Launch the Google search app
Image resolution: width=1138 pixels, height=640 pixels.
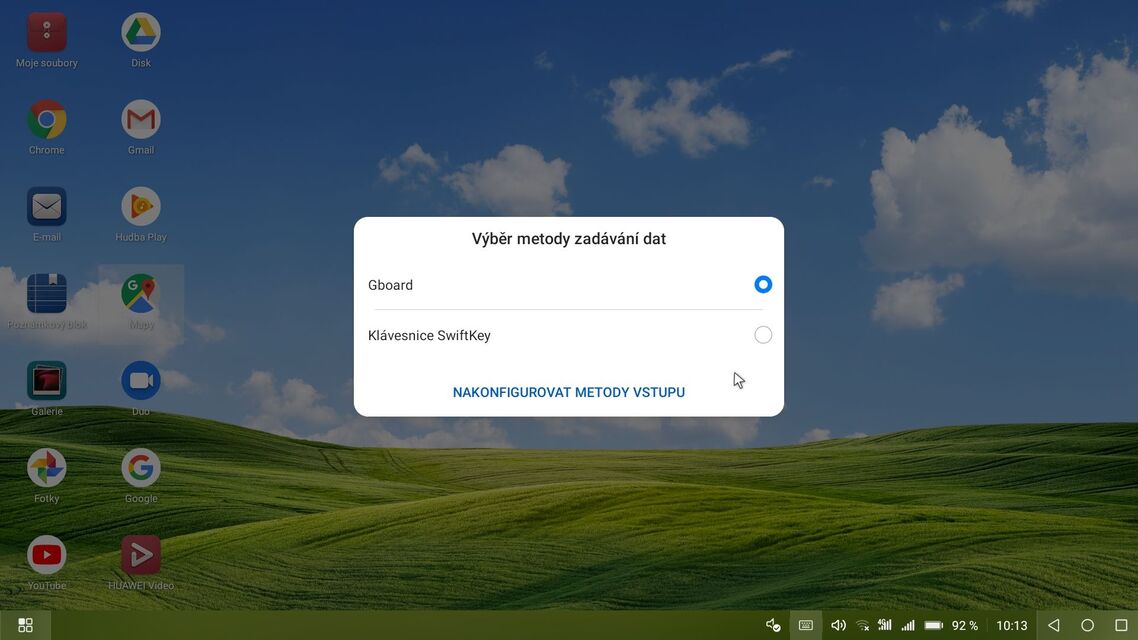point(141,468)
